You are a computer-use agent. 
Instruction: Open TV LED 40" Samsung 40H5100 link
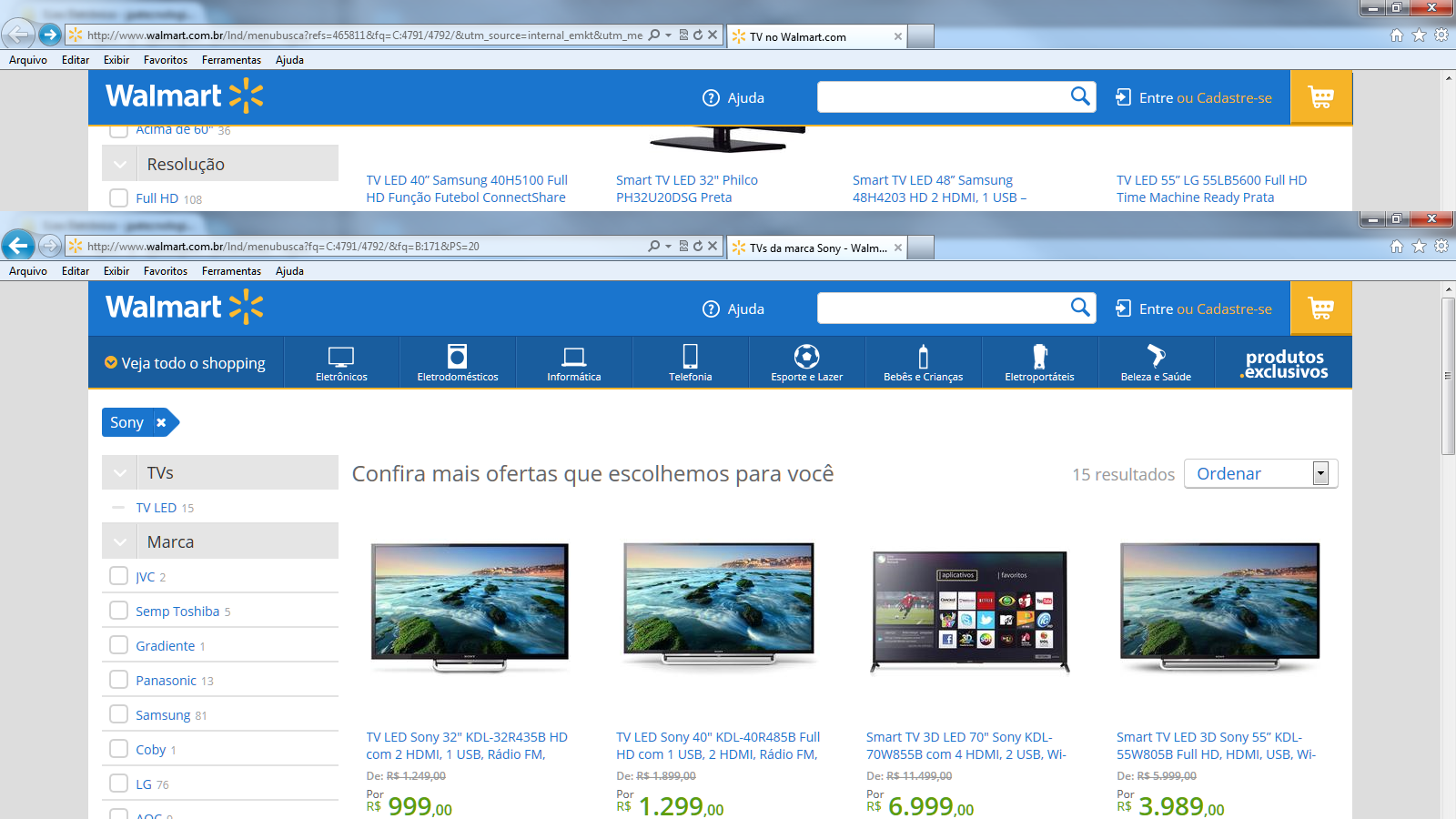(467, 188)
